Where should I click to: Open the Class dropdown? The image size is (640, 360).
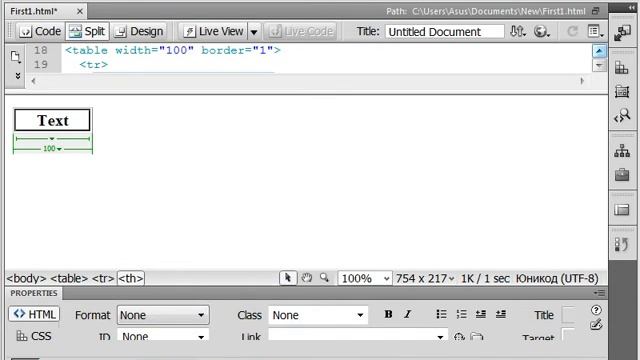click(318, 315)
